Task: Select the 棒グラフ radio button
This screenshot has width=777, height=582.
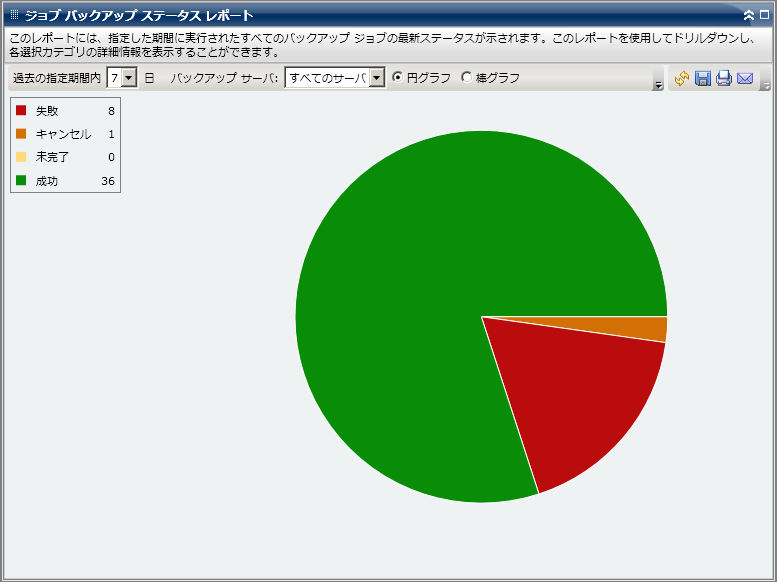Action: (x=466, y=77)
